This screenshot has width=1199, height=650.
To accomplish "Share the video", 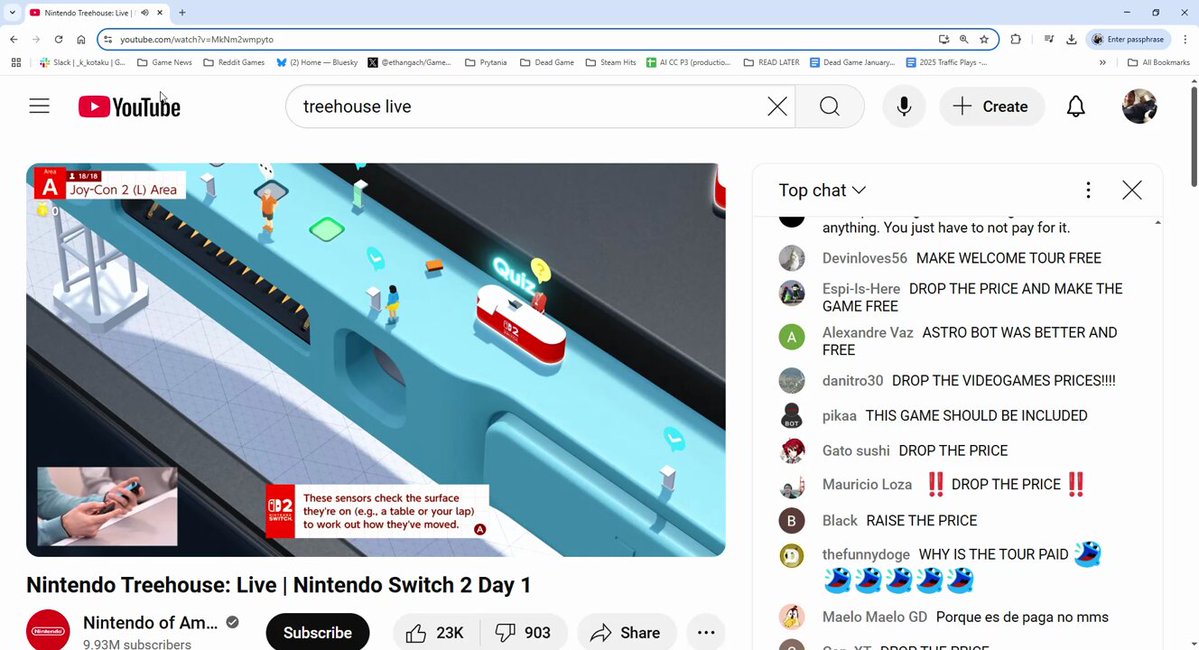I will (x=627, y=632).
